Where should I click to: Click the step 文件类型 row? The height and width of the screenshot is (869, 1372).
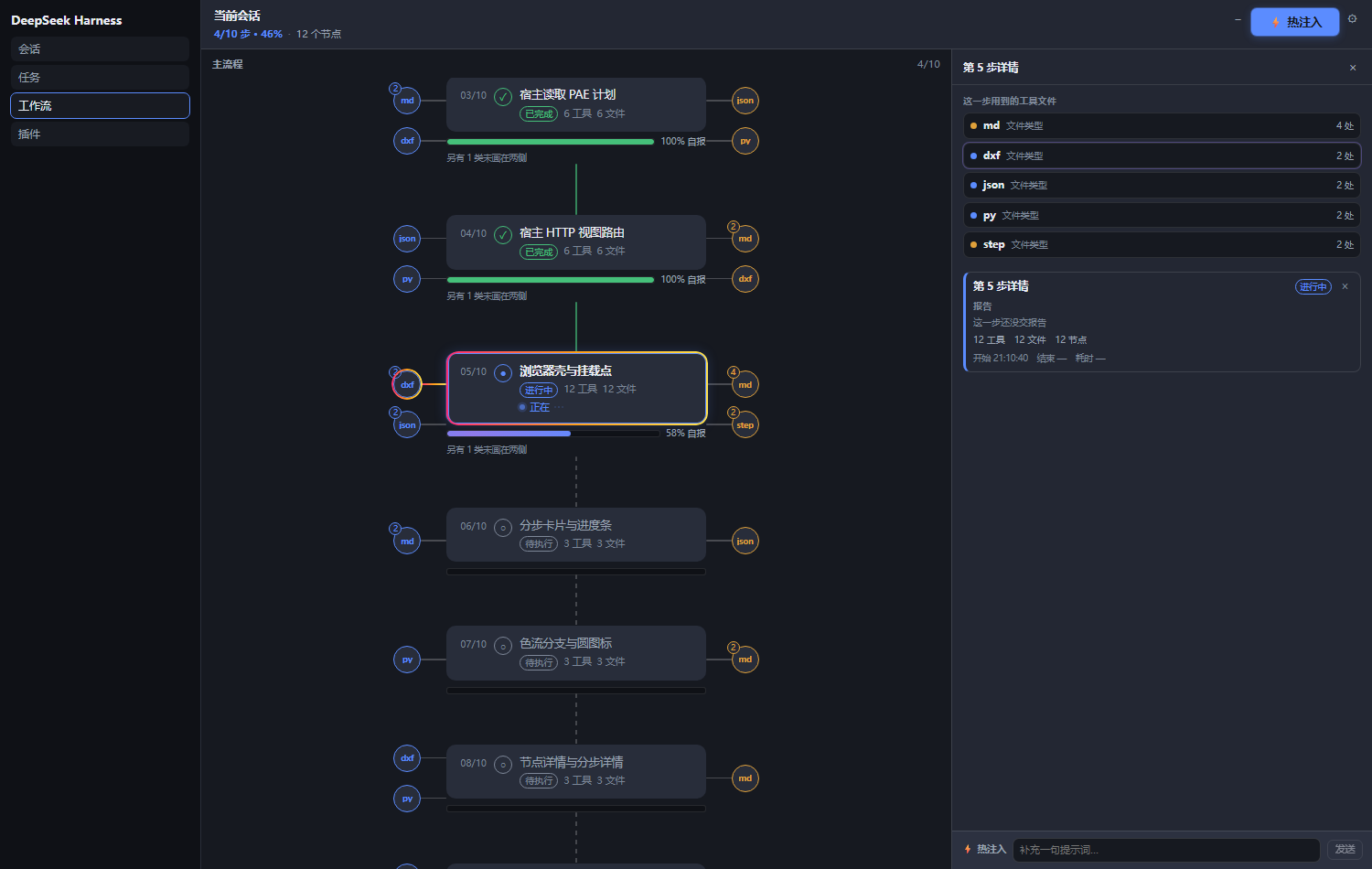(1162, 244)
